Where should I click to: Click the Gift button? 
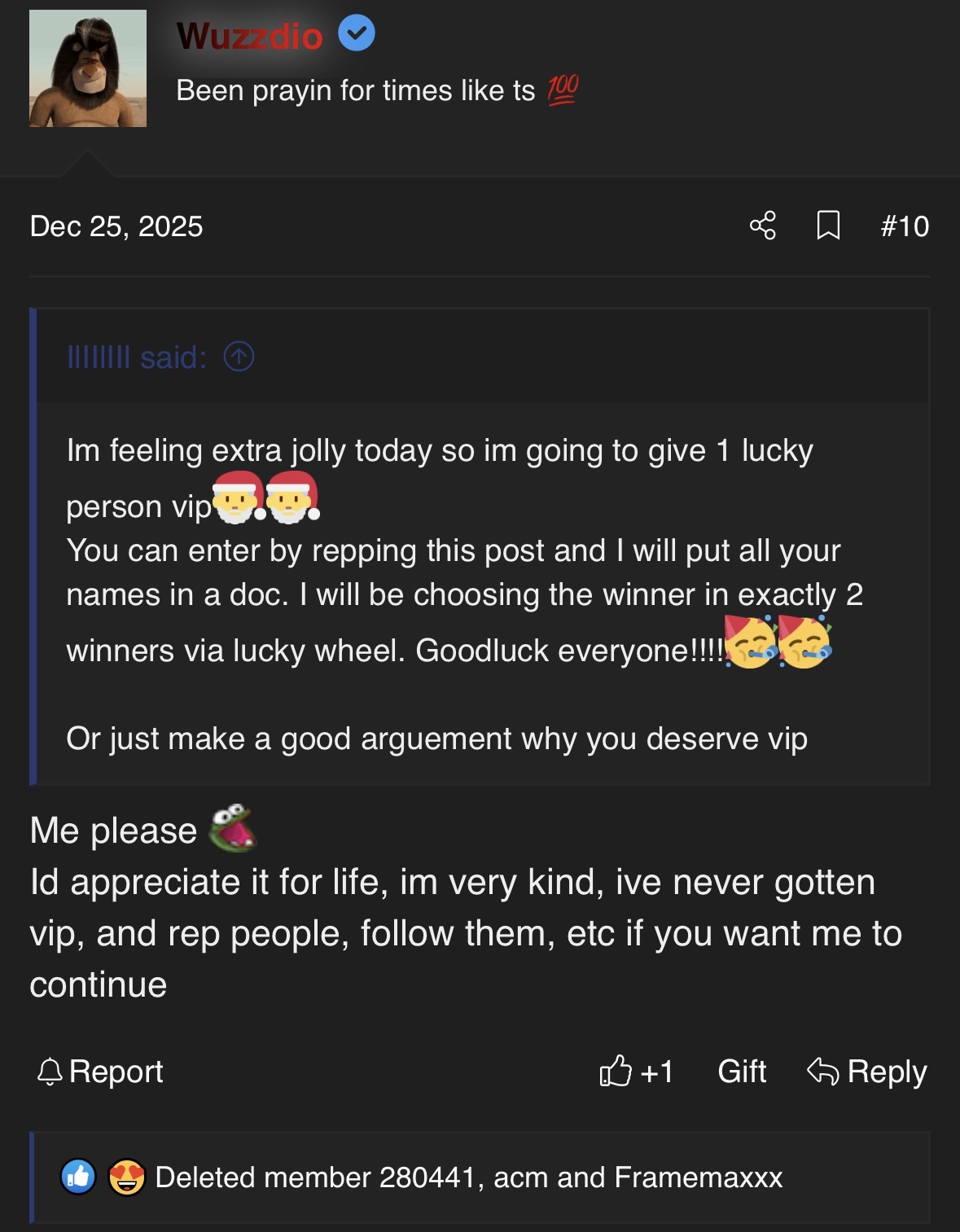click(x=742, y=1072)
